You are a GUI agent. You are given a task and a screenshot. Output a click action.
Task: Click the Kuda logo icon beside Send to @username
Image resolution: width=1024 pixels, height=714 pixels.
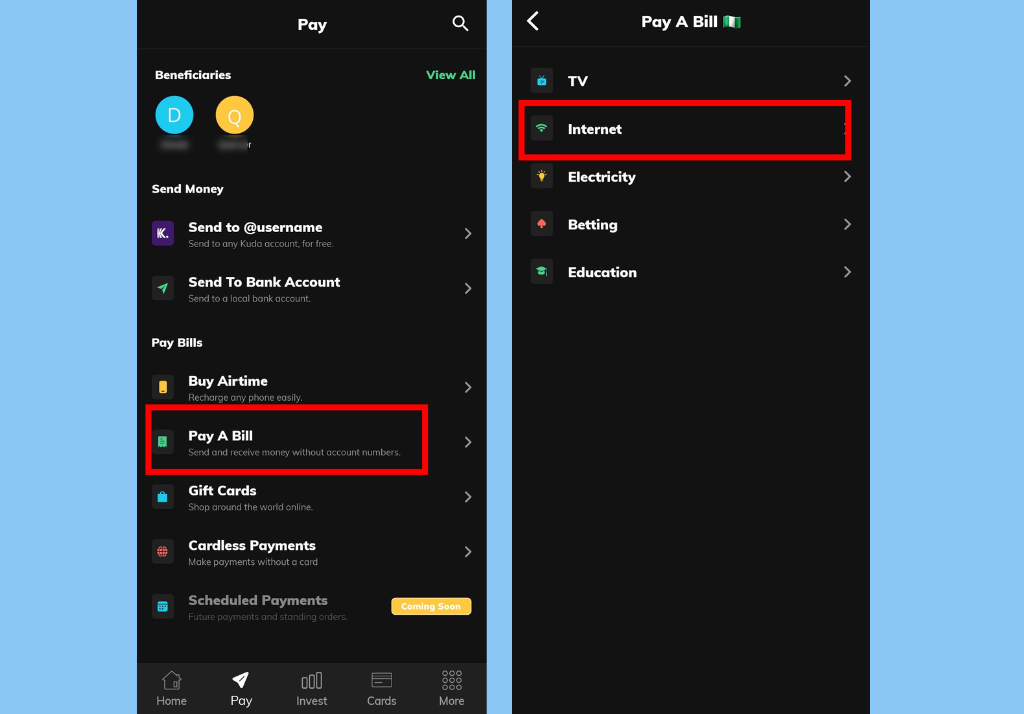[x=163, y=233]
